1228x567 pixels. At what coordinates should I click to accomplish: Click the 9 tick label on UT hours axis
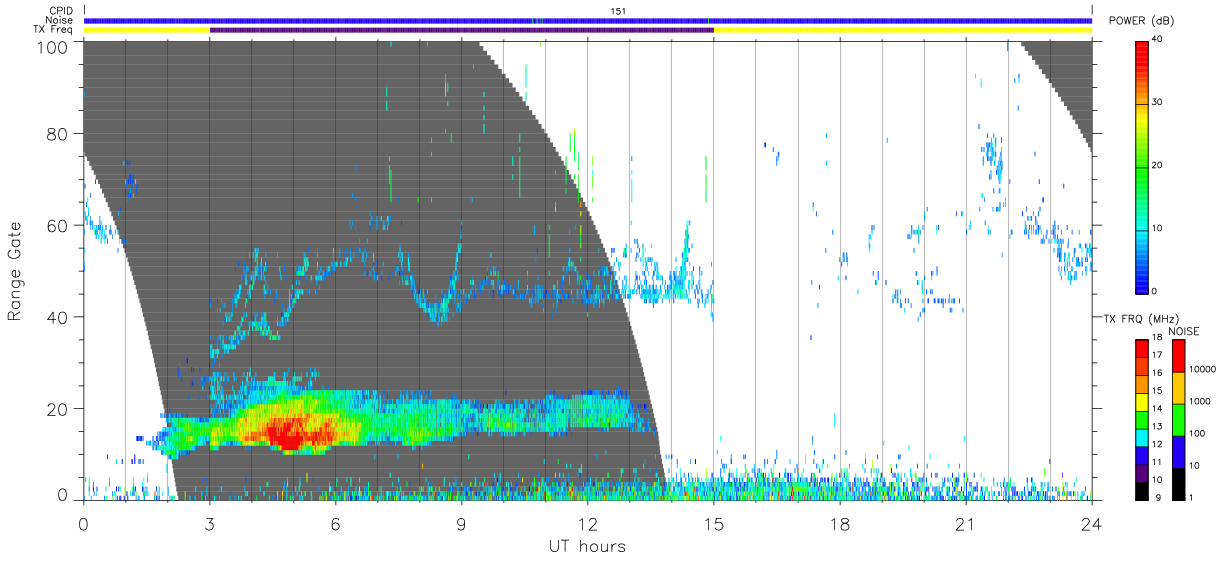pos(462,523)
